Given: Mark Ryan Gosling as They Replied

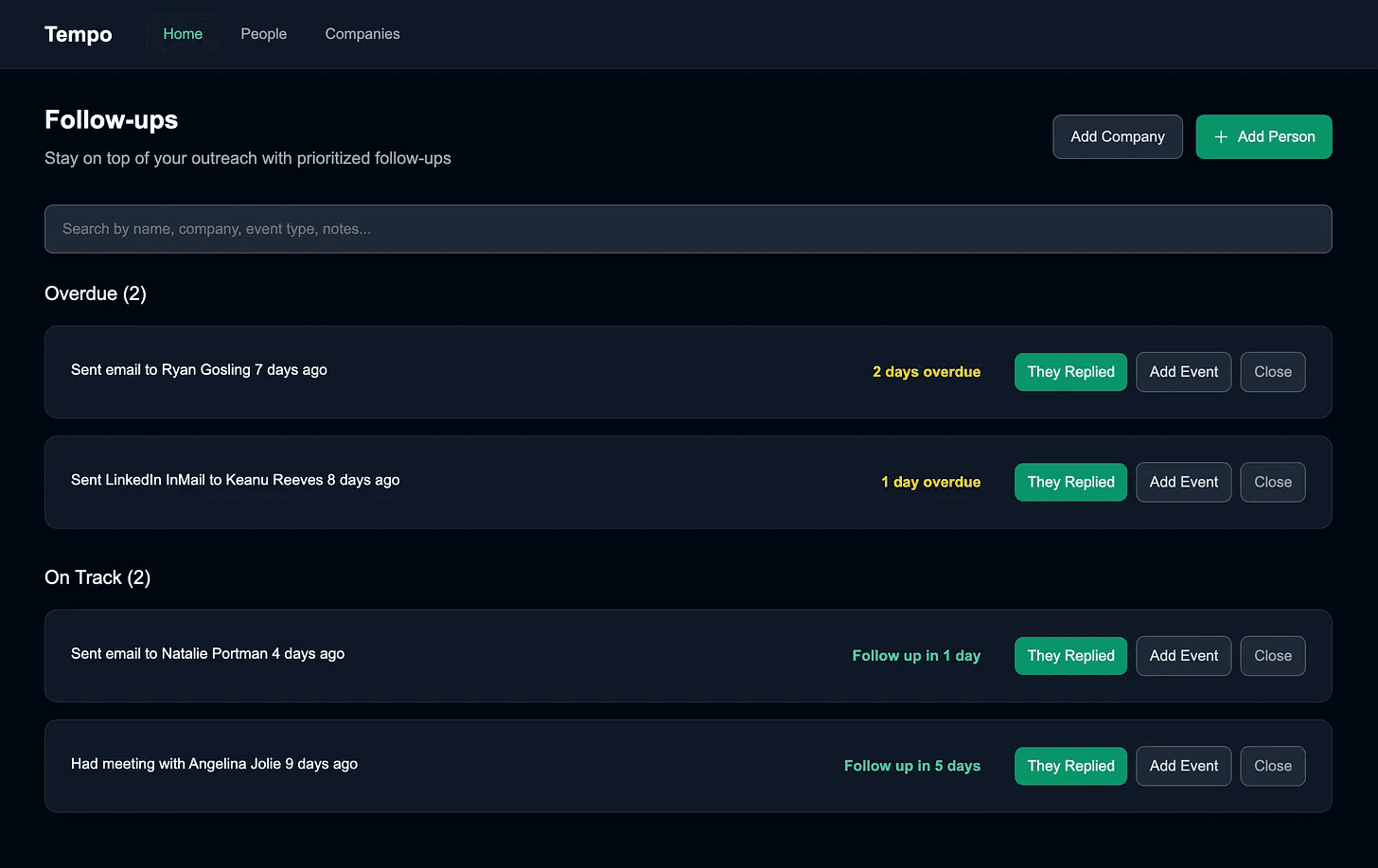Looking at the screenshot, I should (1070, 372).
